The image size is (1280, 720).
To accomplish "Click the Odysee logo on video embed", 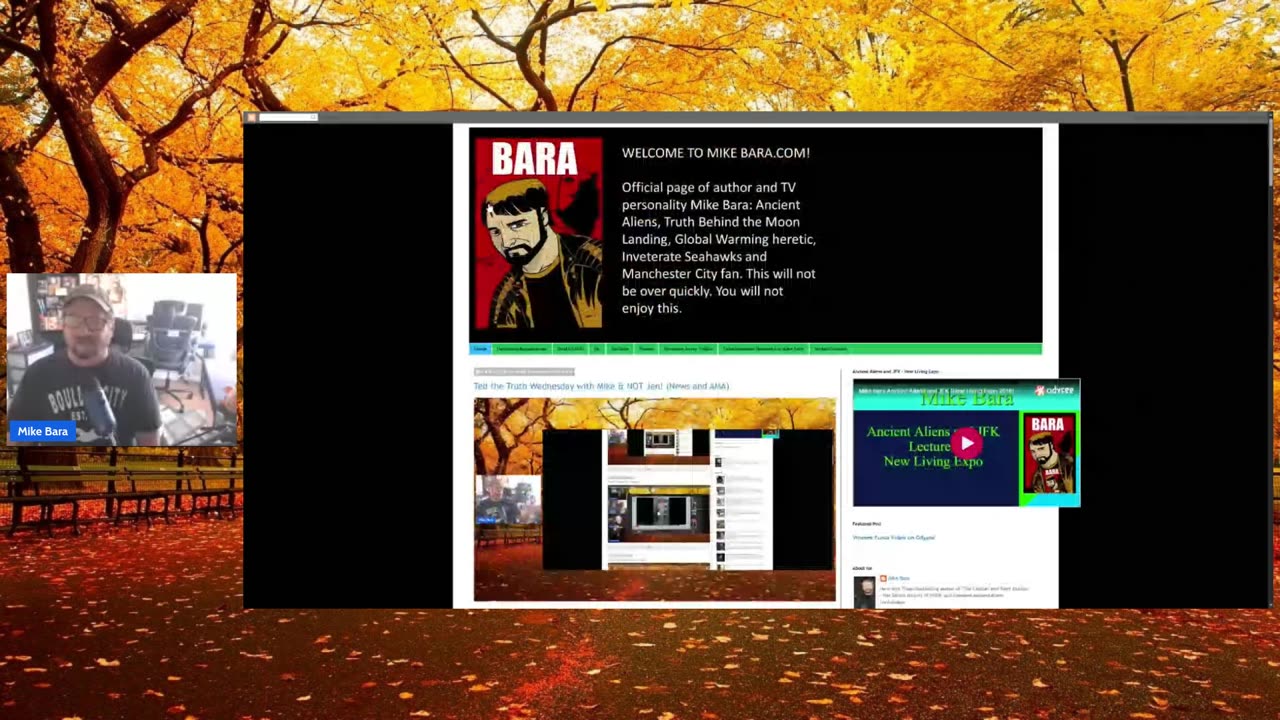I will pos(1053,390).
